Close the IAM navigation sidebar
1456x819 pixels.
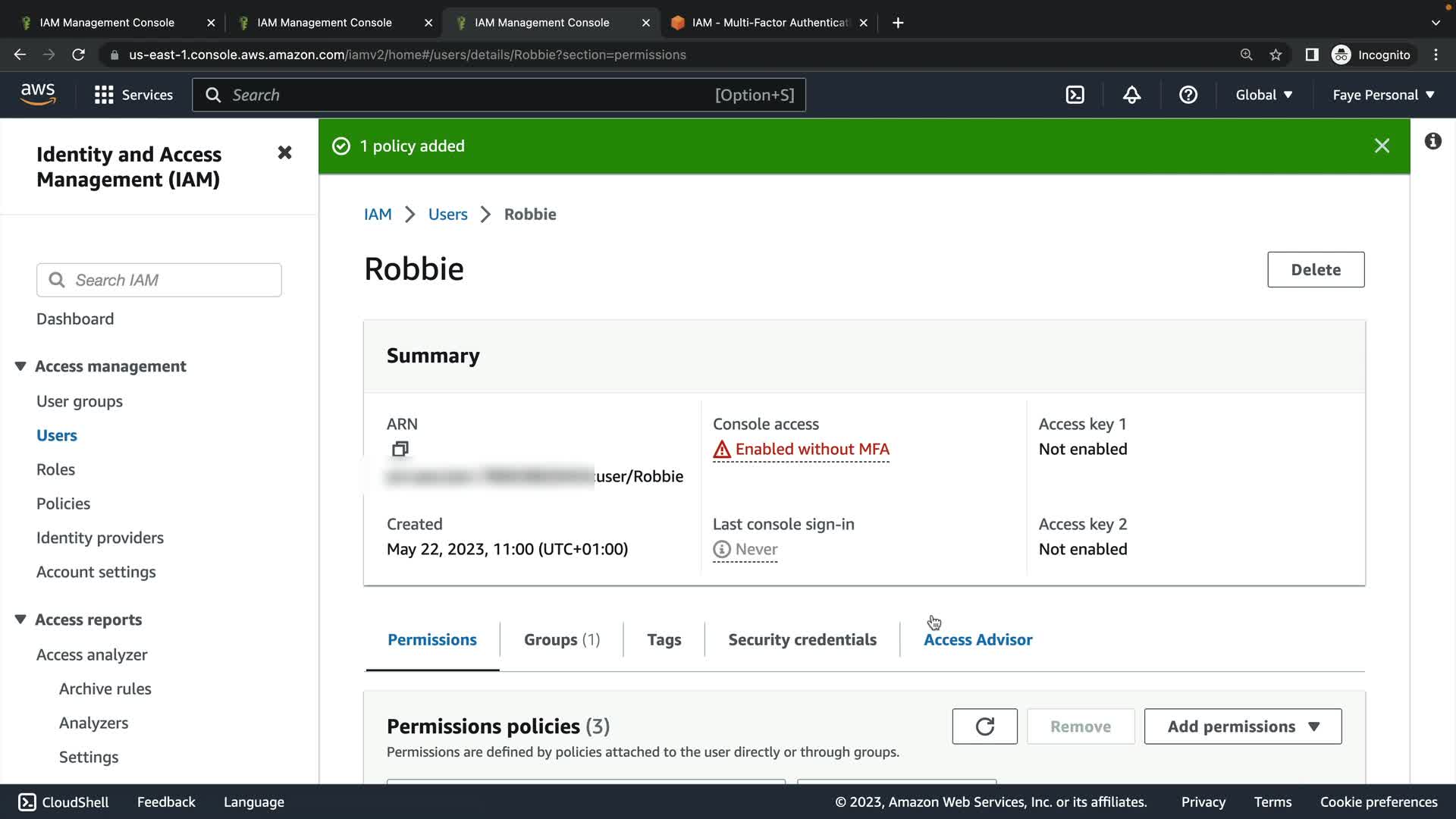tap(284, 152)
